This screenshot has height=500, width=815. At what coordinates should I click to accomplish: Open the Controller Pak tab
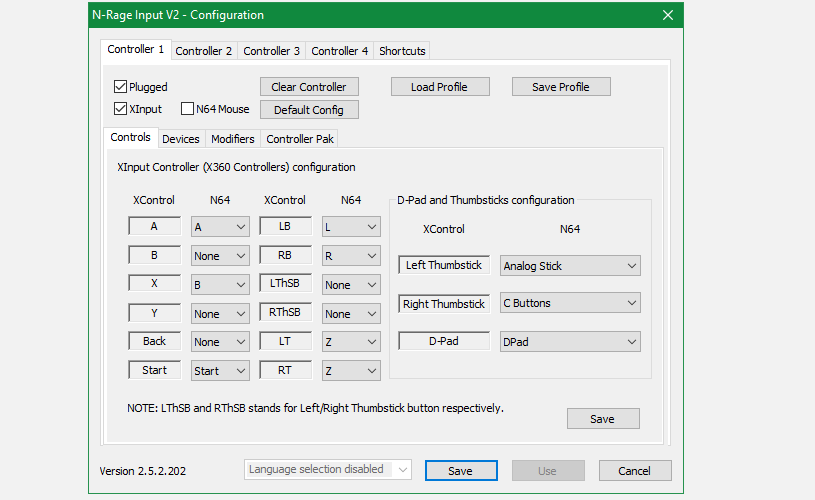click(300, 139)
